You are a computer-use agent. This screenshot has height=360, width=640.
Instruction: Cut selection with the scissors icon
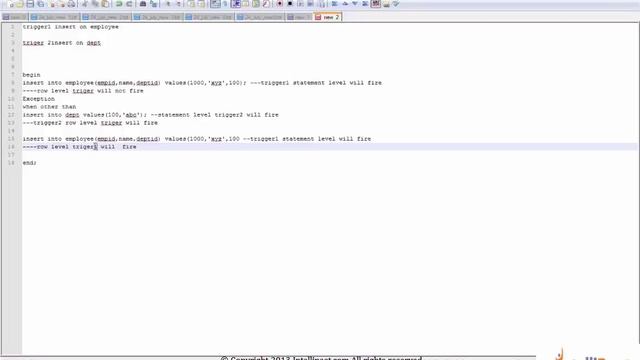[x=84, y=4]
